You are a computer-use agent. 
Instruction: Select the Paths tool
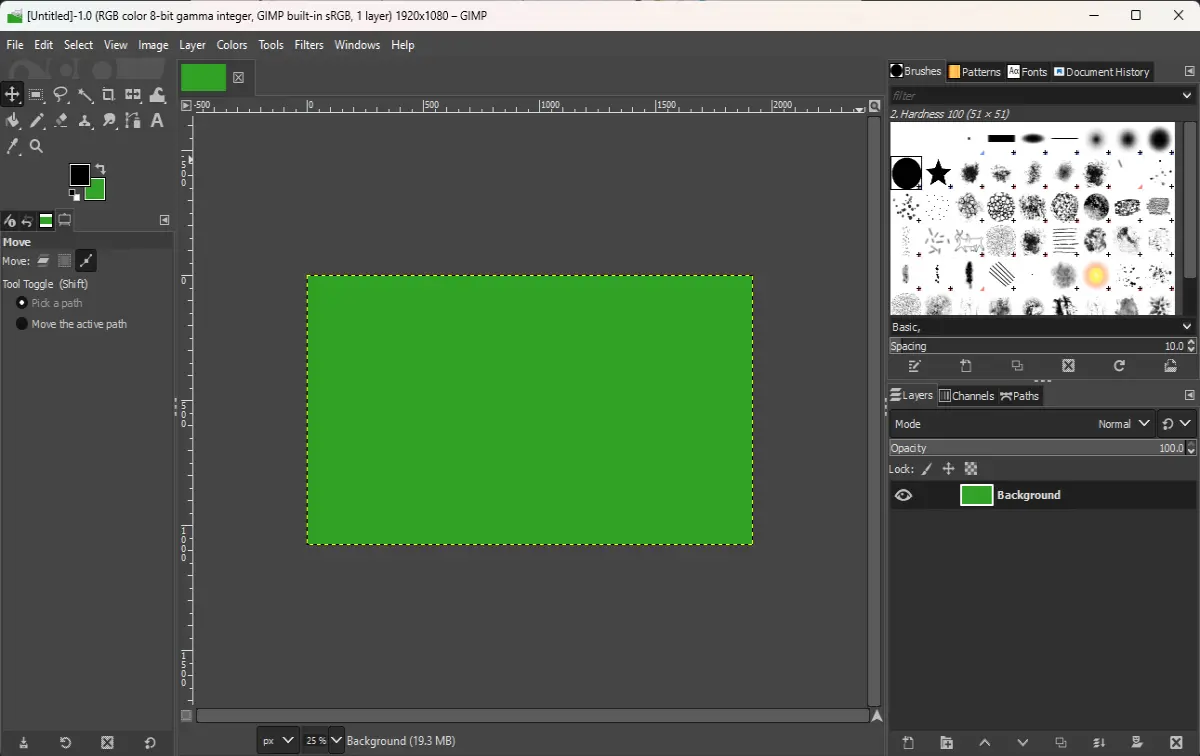tap(133, 120)
